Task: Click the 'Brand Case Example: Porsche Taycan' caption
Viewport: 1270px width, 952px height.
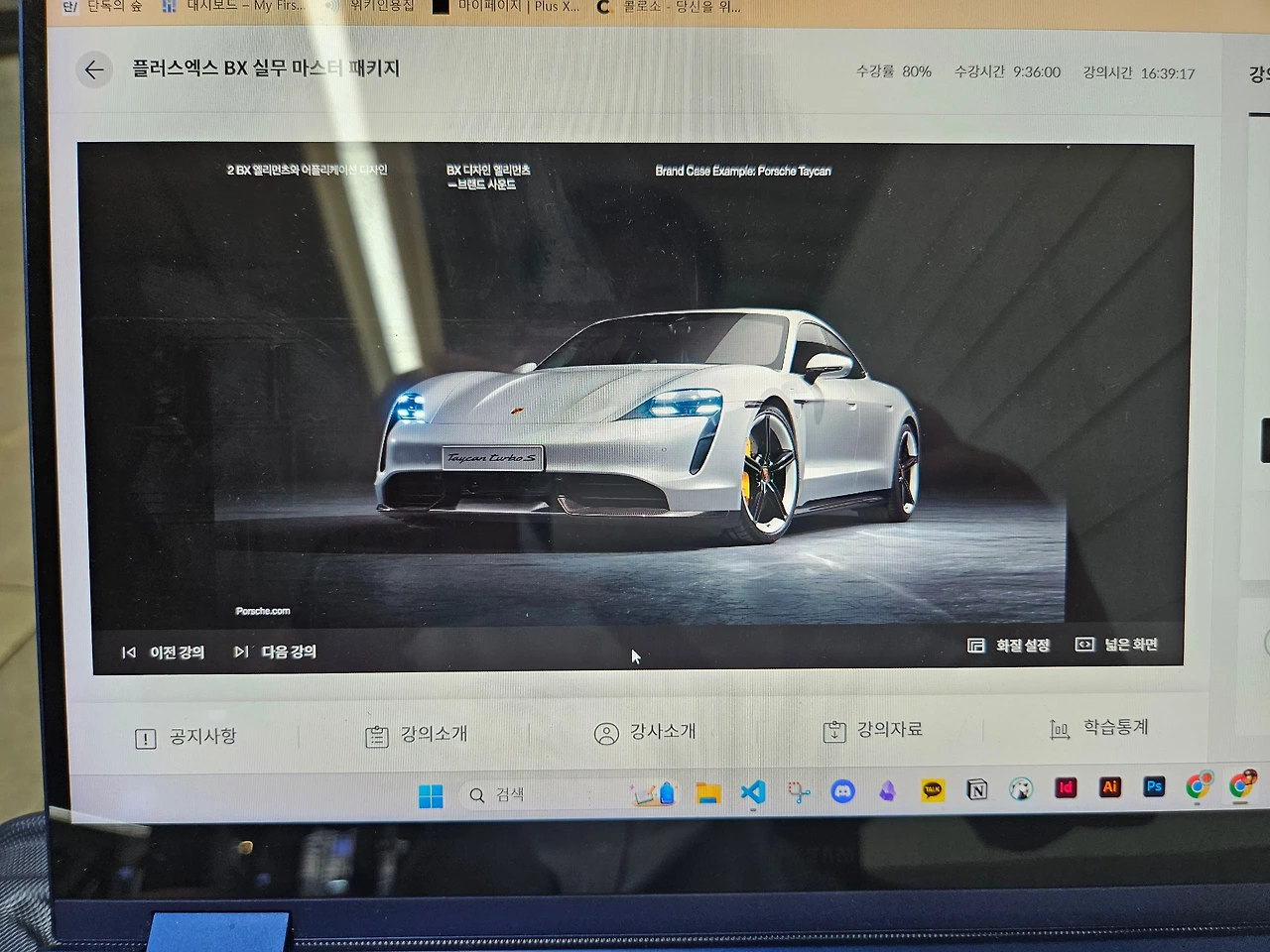Action: [743, 172]
